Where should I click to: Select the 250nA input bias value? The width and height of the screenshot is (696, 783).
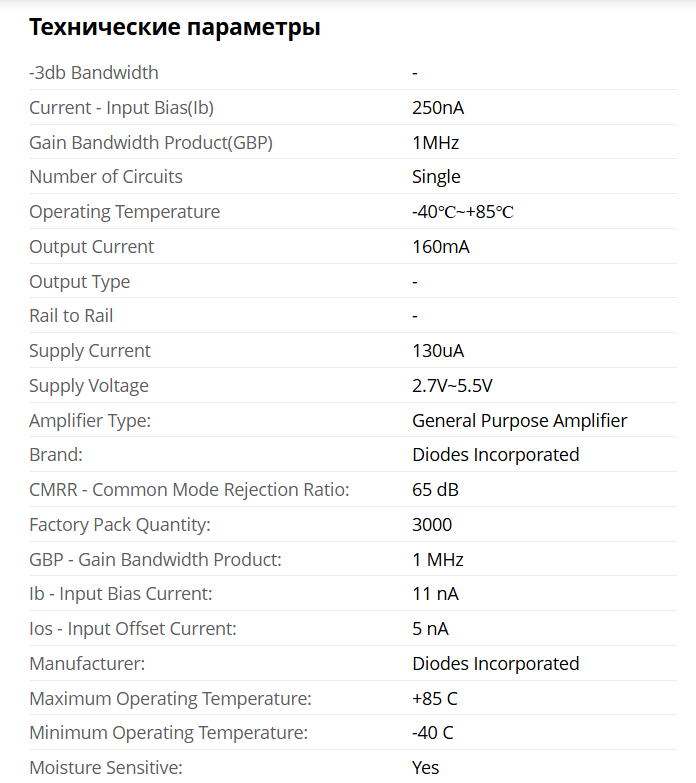[x=438, y=108]
